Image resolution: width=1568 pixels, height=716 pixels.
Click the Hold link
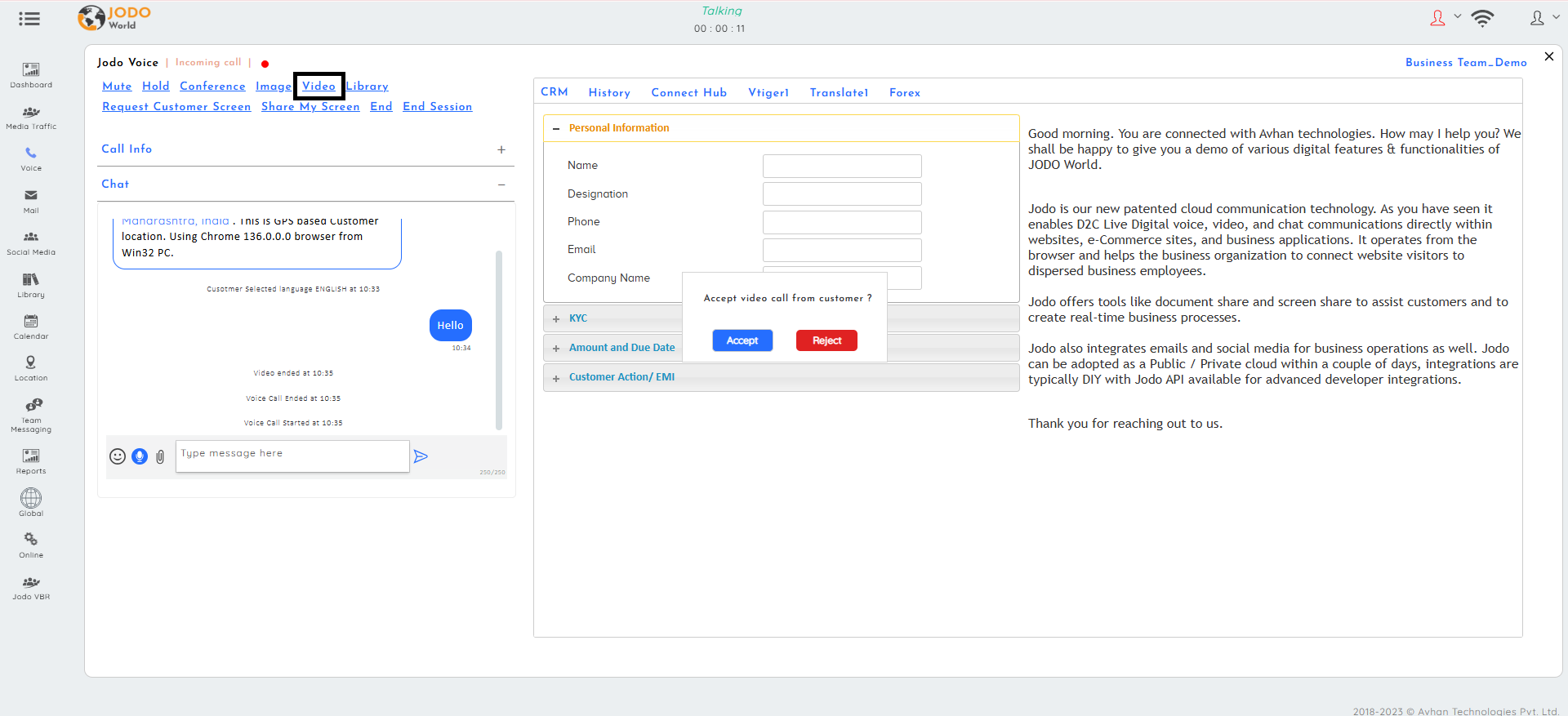point(155,87)
